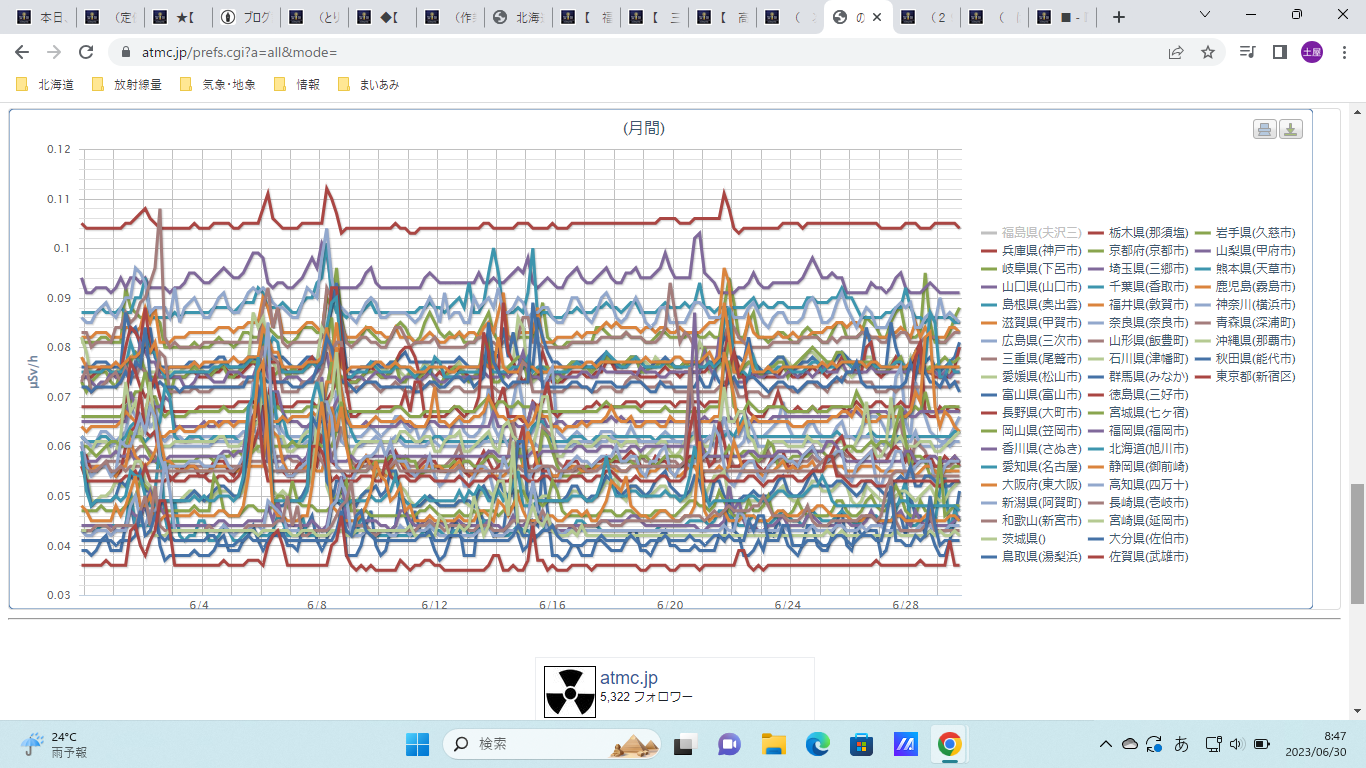Open the まいあみ bookmark folder

[x=369, y=85]
